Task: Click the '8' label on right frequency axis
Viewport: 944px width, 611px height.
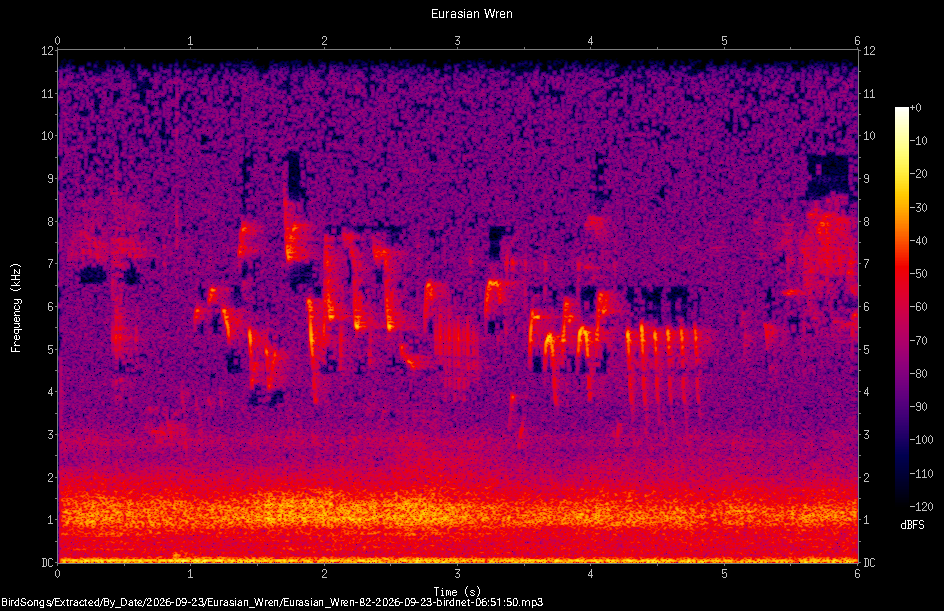Action: pos(866,222)
